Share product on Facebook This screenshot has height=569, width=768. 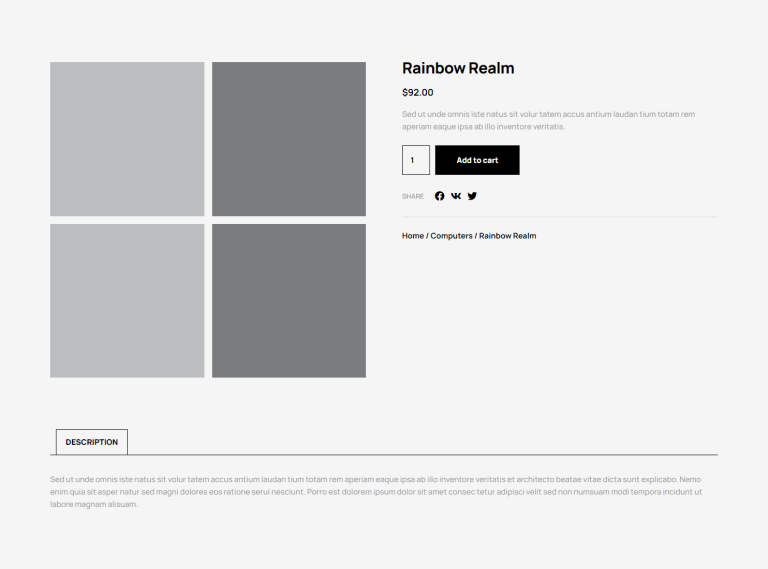pyautogui.click(x=439, y=196)
